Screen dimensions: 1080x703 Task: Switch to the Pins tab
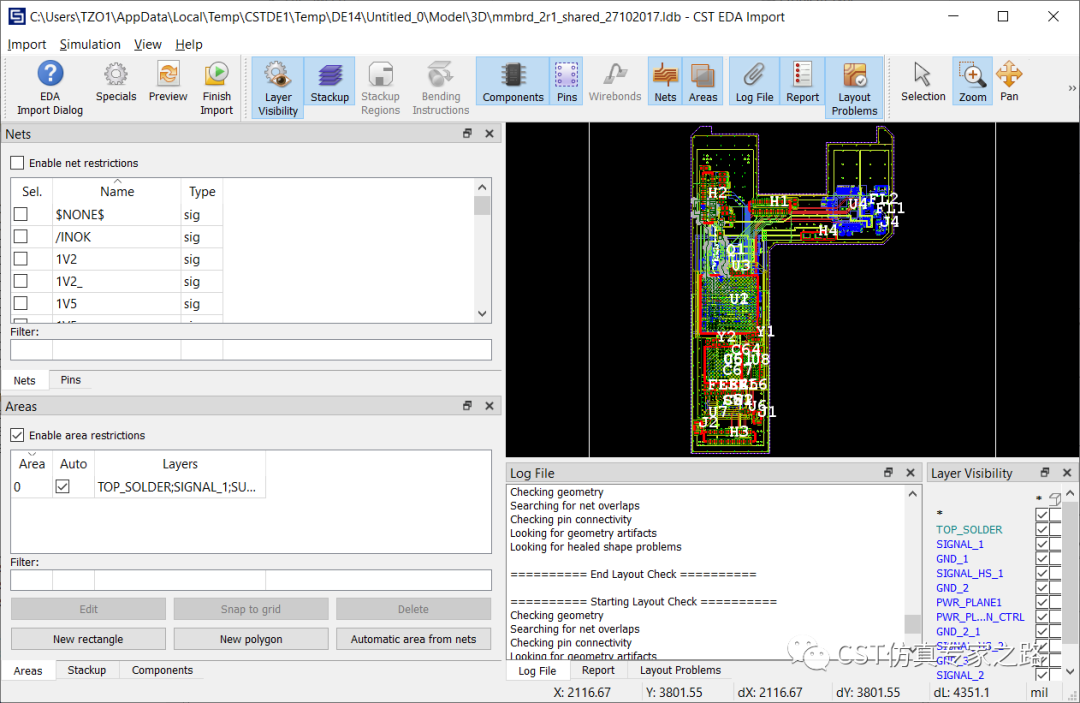(x=70, y=379)
